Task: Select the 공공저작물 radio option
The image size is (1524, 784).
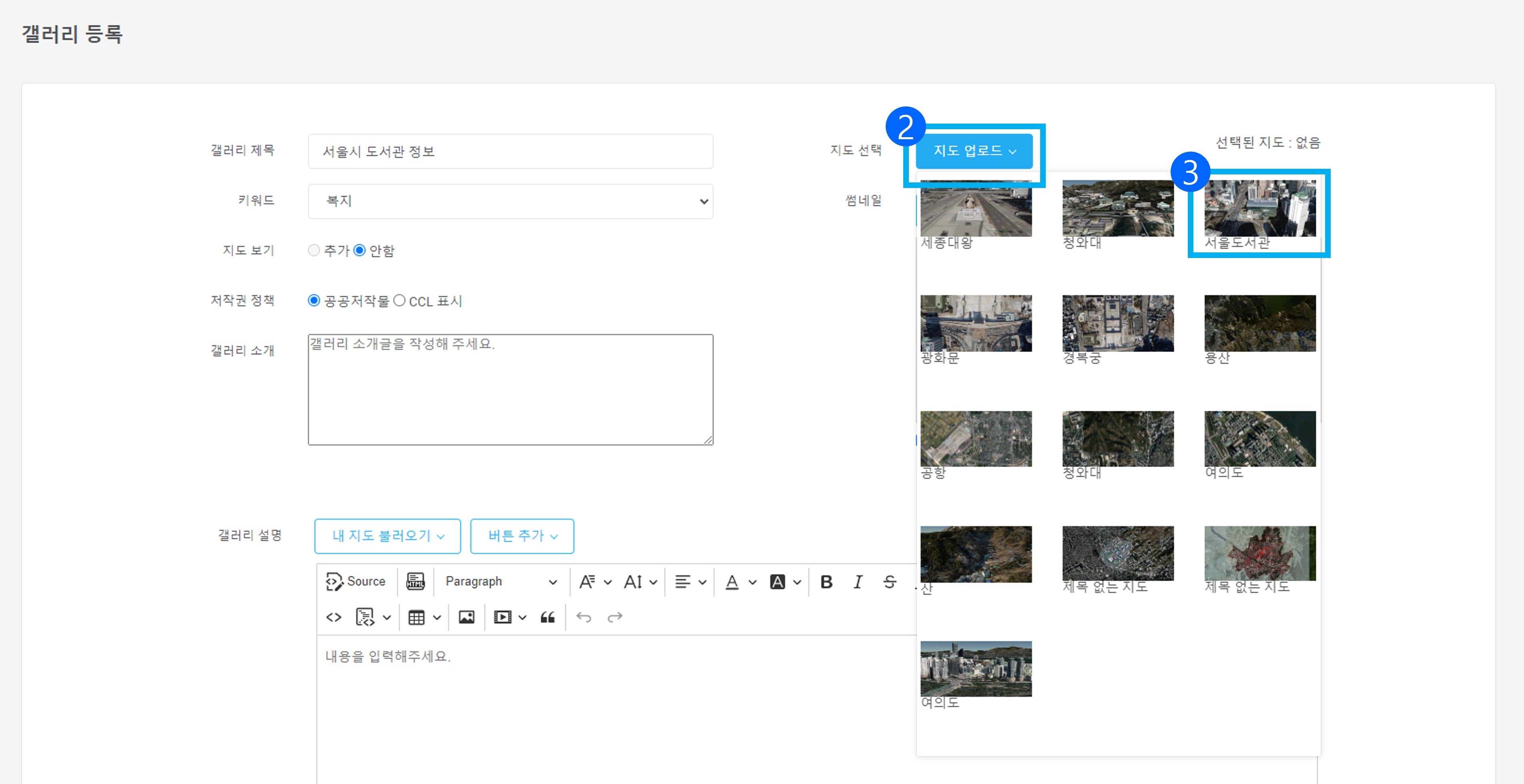Action: [x=314, y=301]
